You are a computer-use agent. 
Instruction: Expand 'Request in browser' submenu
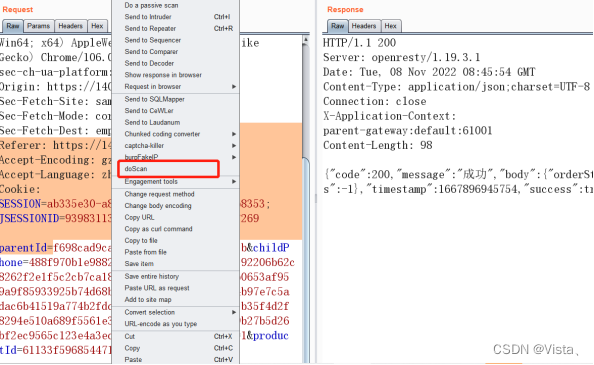[176, 86]
